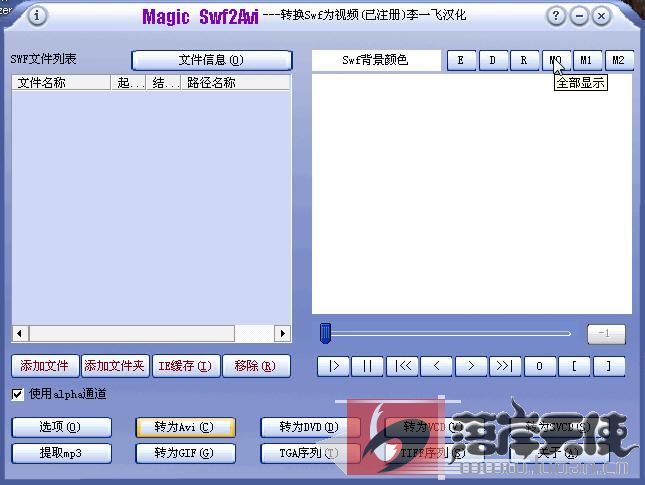Play the SWF preview
The image size is (645, 485).
[x=333, y=366]
